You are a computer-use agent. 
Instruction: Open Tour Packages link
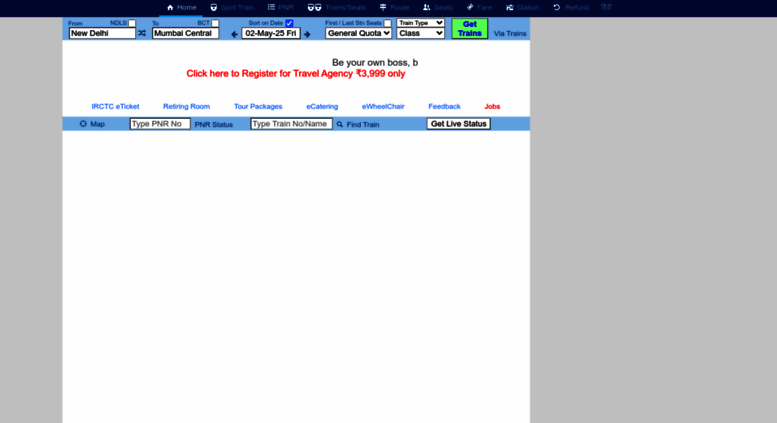pyautogui.click(x=258, y=106)
